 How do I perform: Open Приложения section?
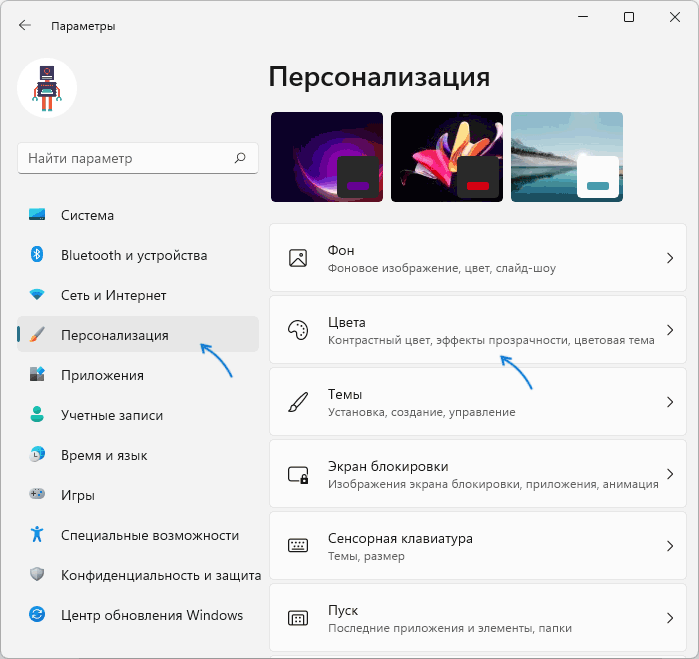138,375
